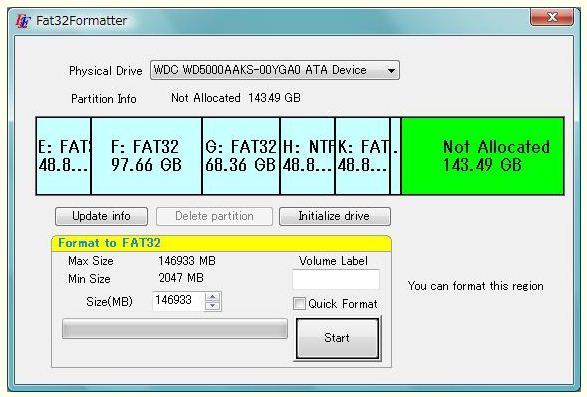Select the tiny unlabeled partition sliver

coord(395,156)
